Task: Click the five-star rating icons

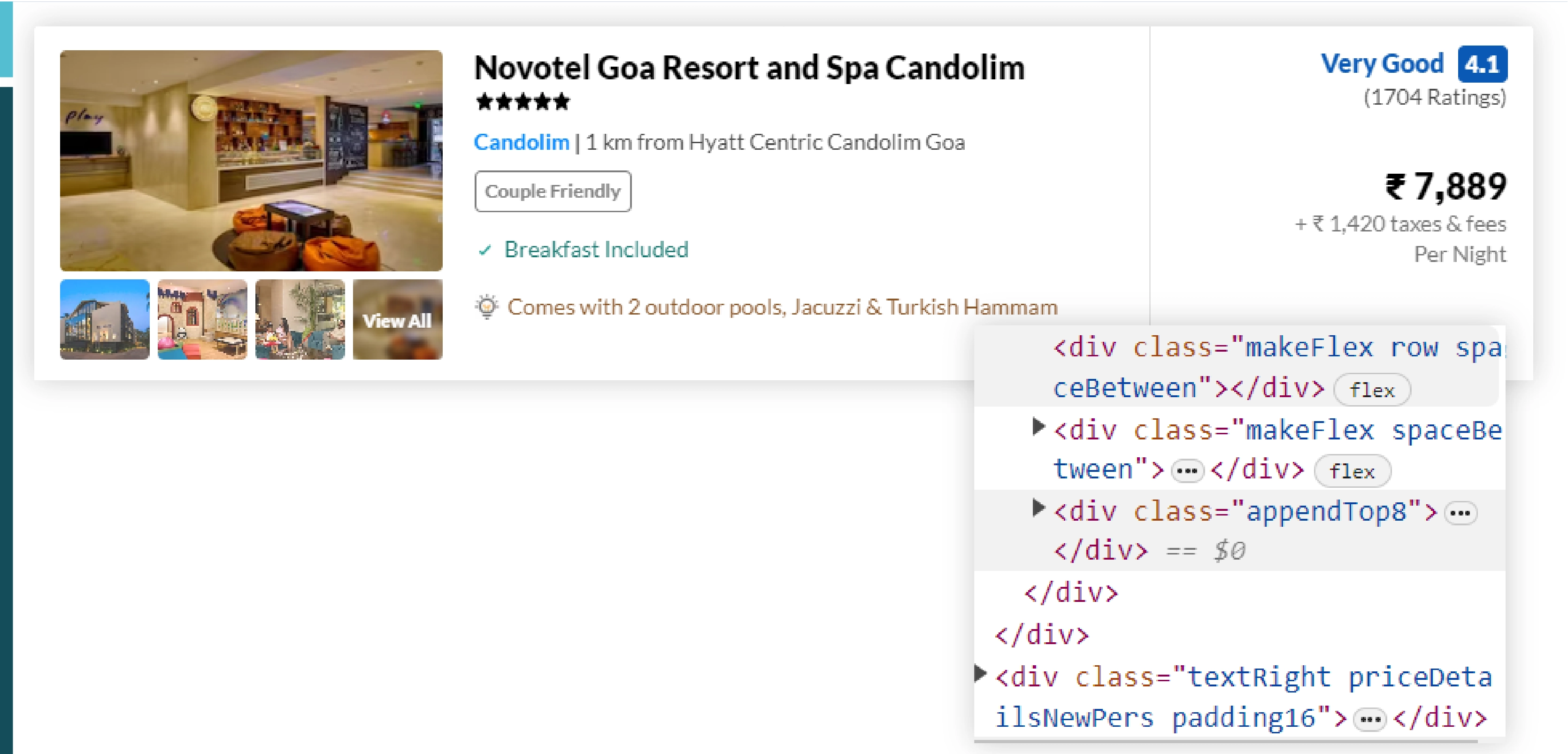Action: click(x=522, y=101)
